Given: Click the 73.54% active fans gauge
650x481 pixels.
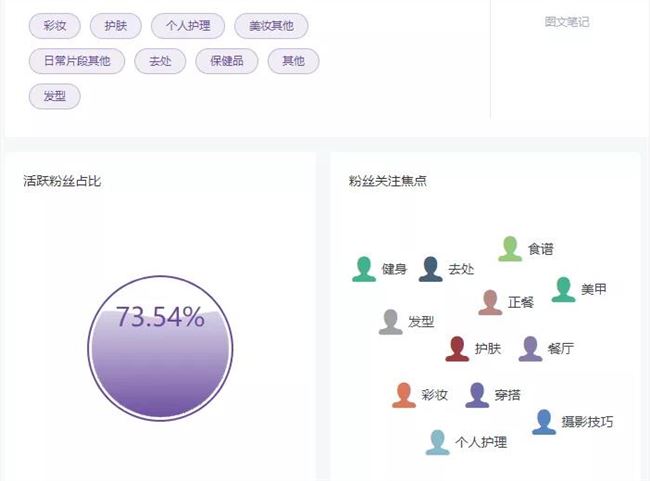Looking at the screenshot, I should [x=160, y=347].
